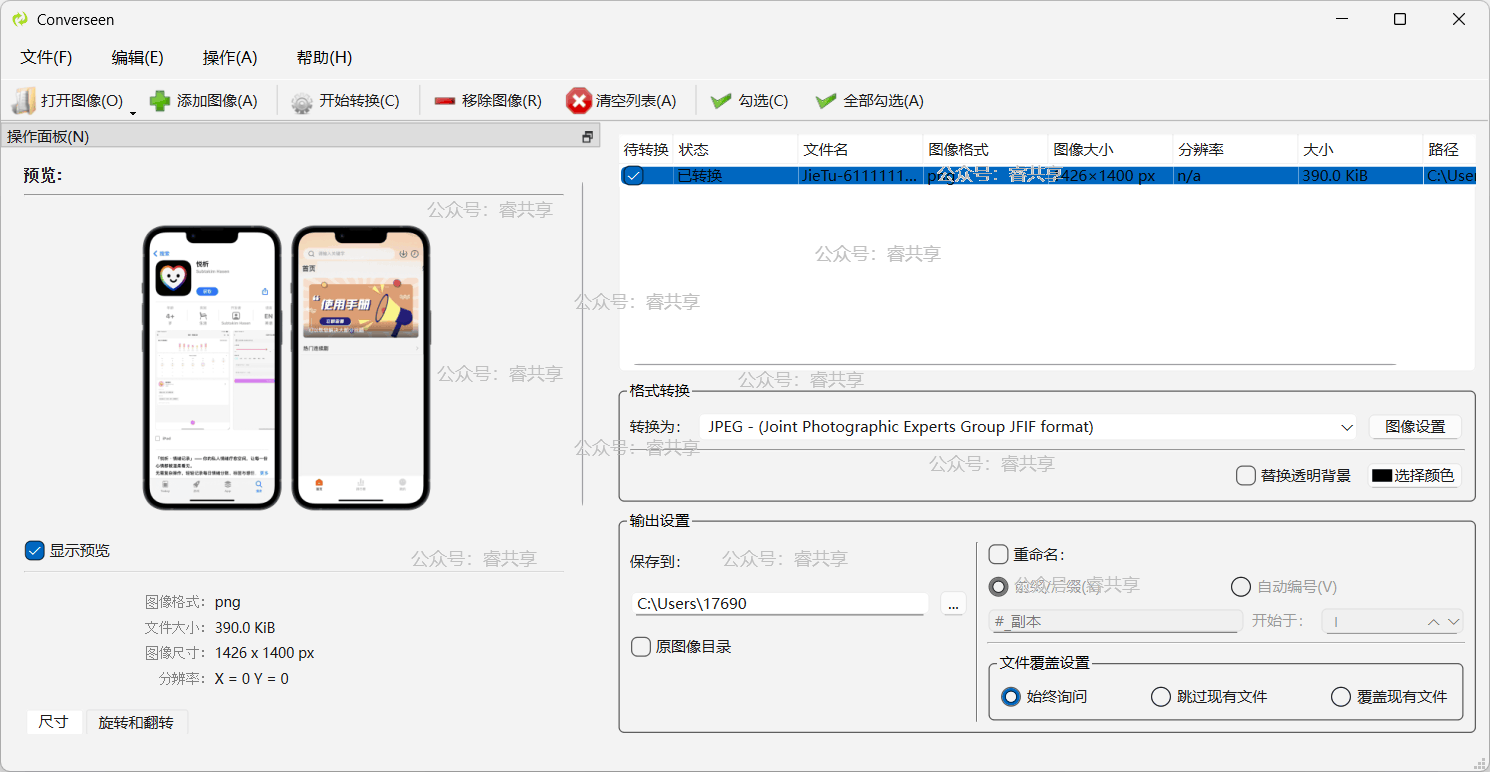Open the 开始于 number dropdown arrow
1490x772 pixels.
pyautogui.click(x=1454, y=622)
